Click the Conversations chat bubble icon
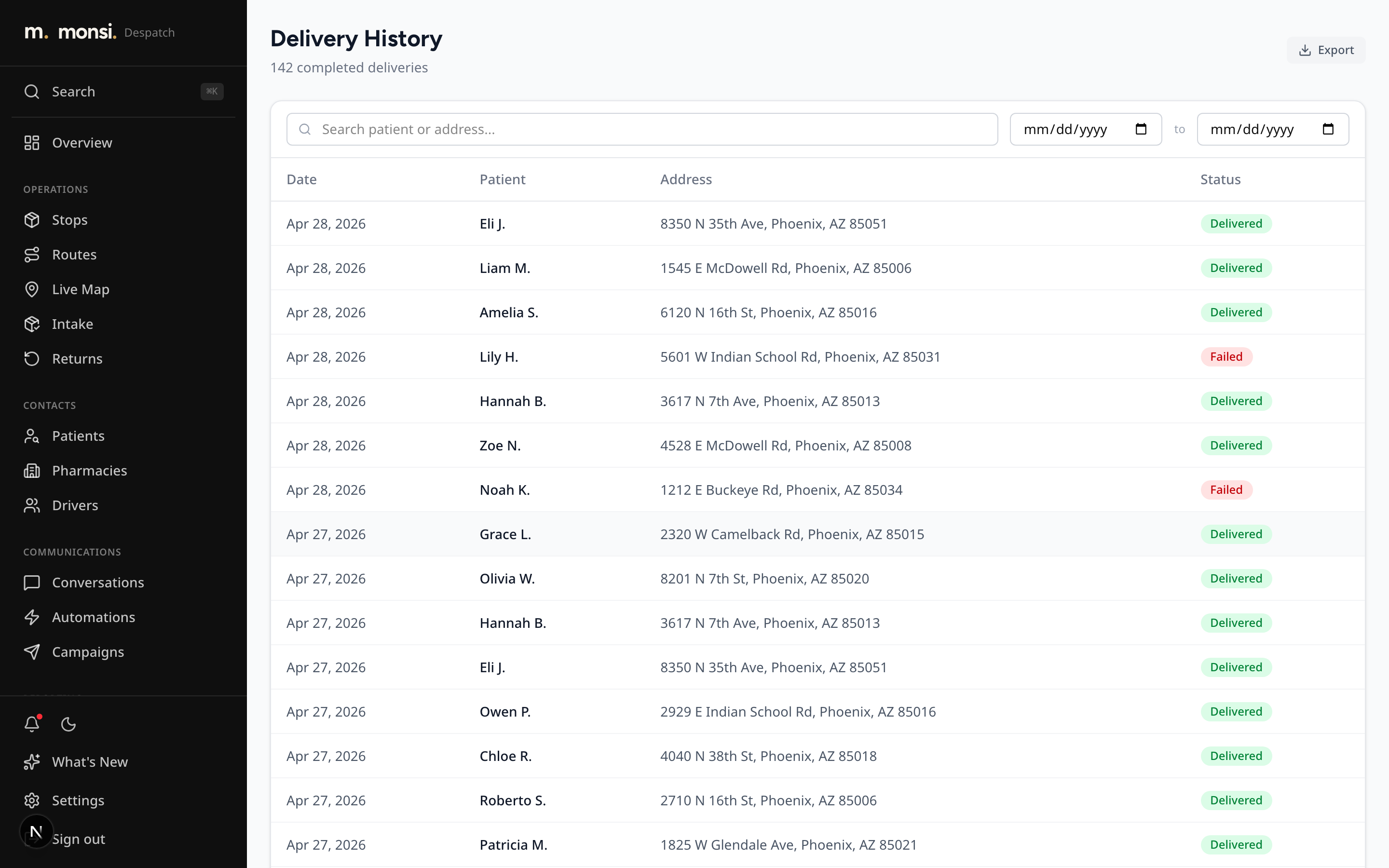The image size is (1389, 868). point(32,583)
